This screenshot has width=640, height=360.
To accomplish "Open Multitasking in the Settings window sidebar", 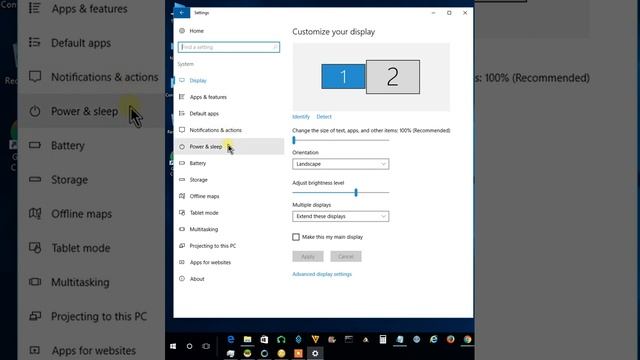I will pyautogui.click(x=204, y=229).
